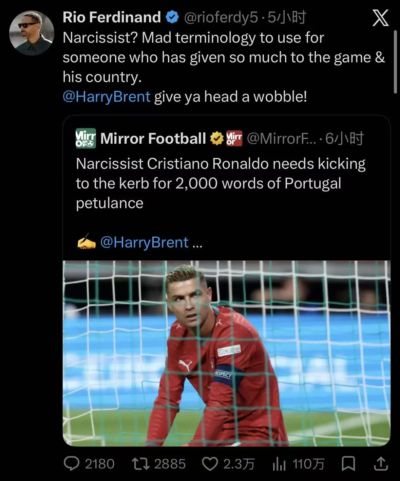Click Mirror Football's gold verified badge

click(x=217, y=138)
